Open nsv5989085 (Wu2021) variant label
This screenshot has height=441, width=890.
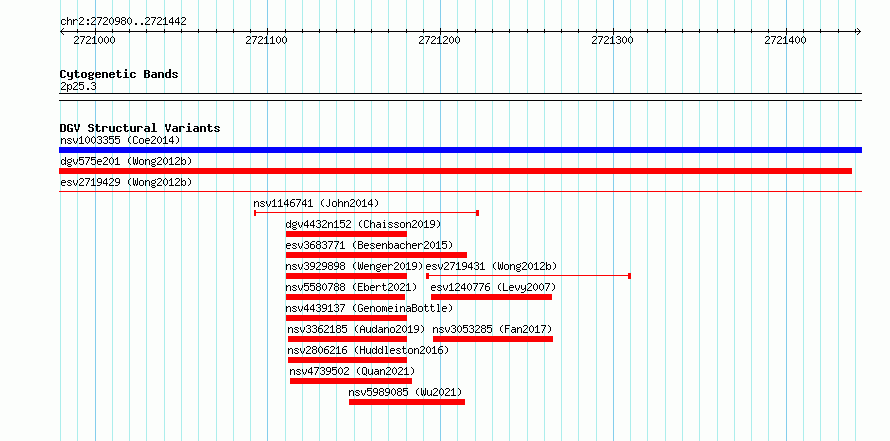tap(405, 392)
